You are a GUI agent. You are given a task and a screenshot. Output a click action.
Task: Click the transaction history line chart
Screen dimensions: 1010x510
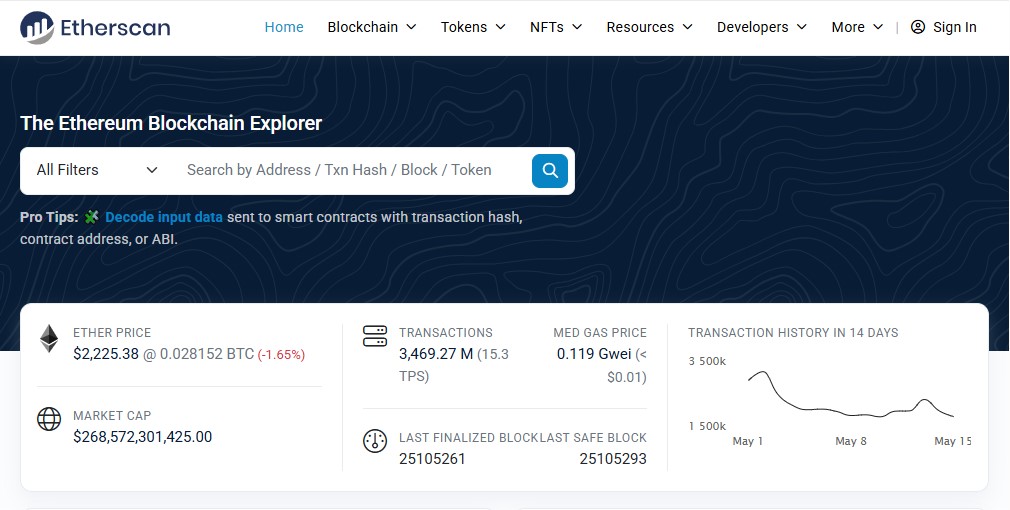[850, 395]
